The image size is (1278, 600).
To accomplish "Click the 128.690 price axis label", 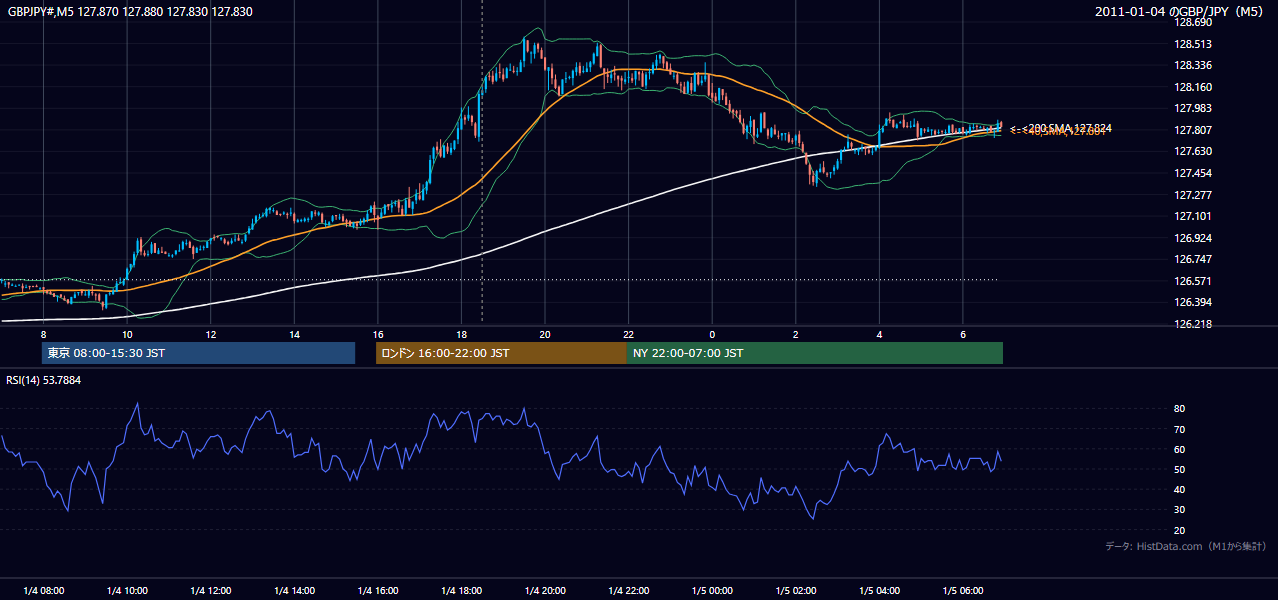I will pos(1194,22).
